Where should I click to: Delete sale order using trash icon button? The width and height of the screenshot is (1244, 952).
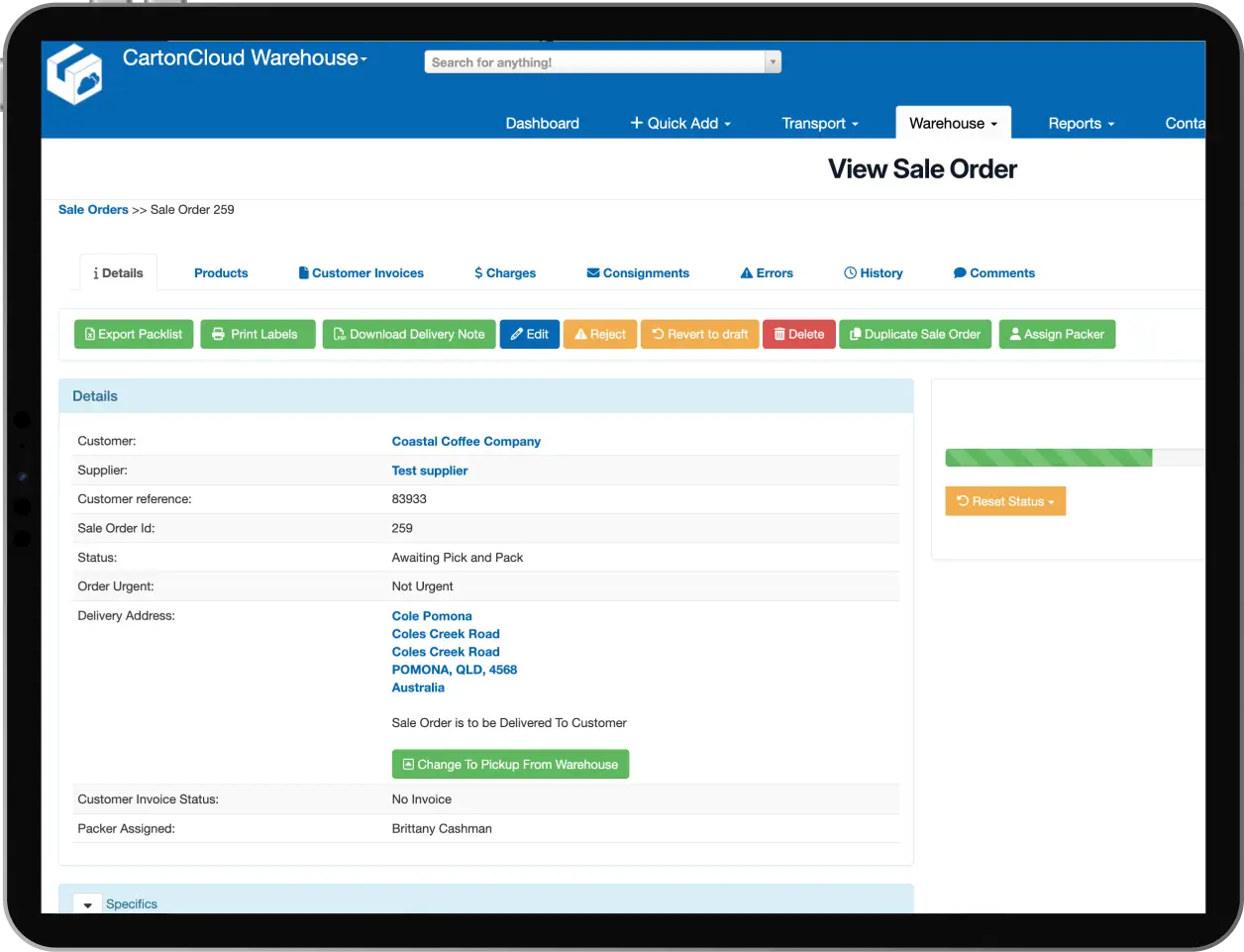click(798, 334)
